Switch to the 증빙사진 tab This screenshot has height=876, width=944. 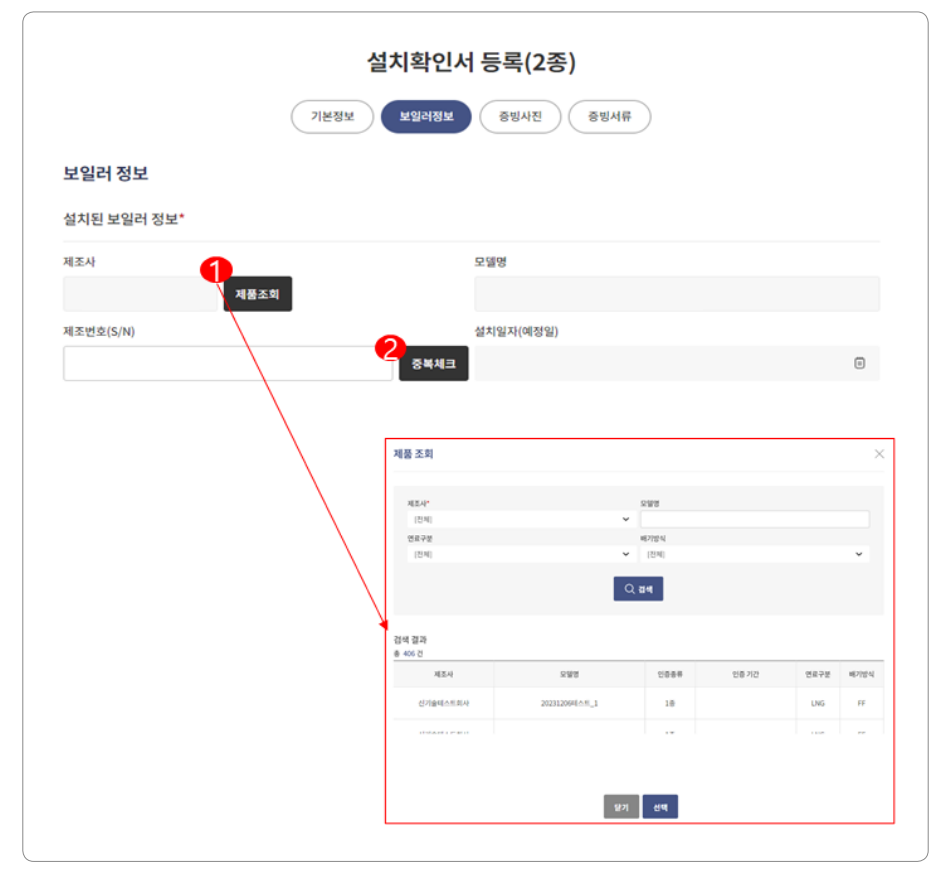[520, 116]
